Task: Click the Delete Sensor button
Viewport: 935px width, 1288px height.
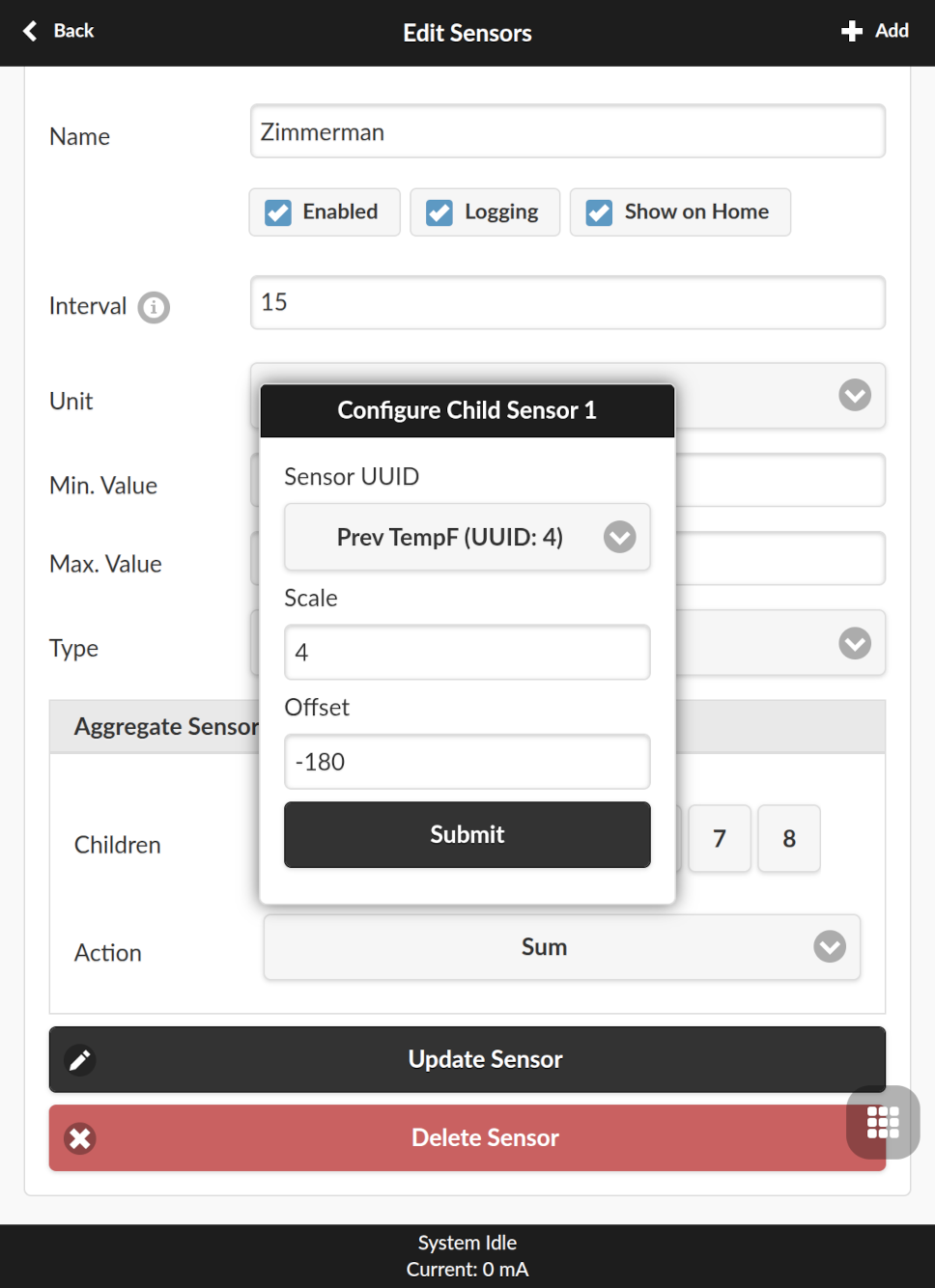Action: [467, 1138]
